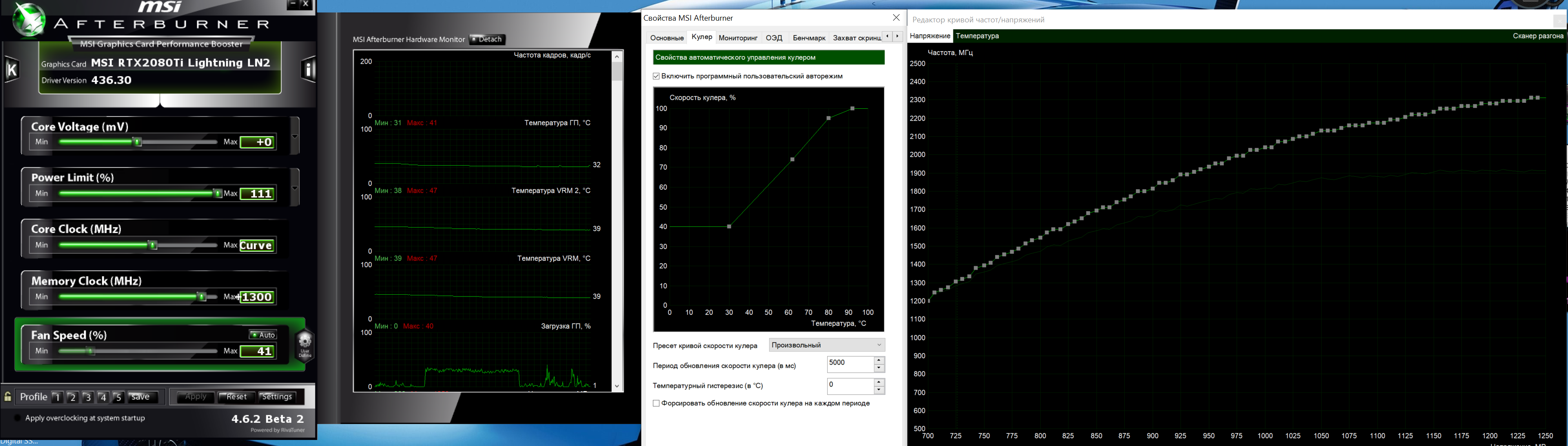Increase the temperature hysteresis value

[x=879, y=382]
